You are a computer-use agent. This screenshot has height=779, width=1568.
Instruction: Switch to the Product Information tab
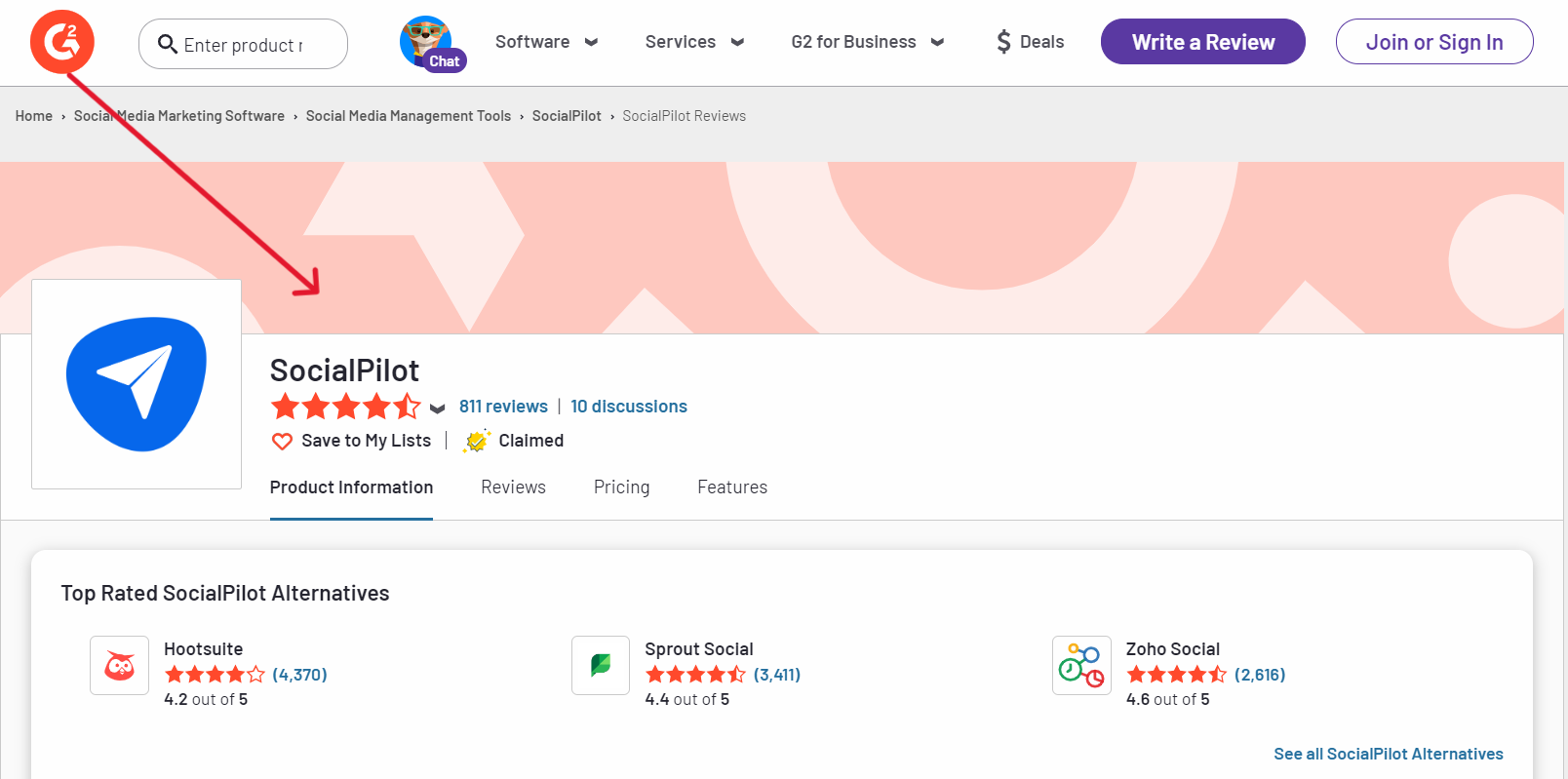[x=351, y=487]
